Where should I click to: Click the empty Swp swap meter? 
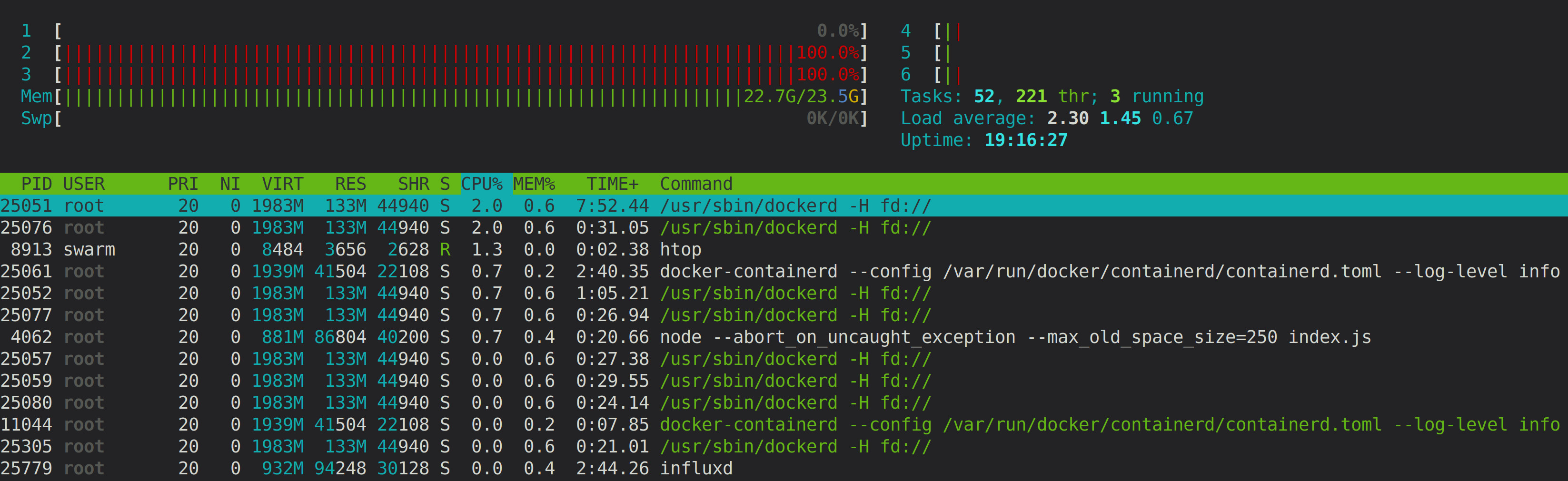426,118
